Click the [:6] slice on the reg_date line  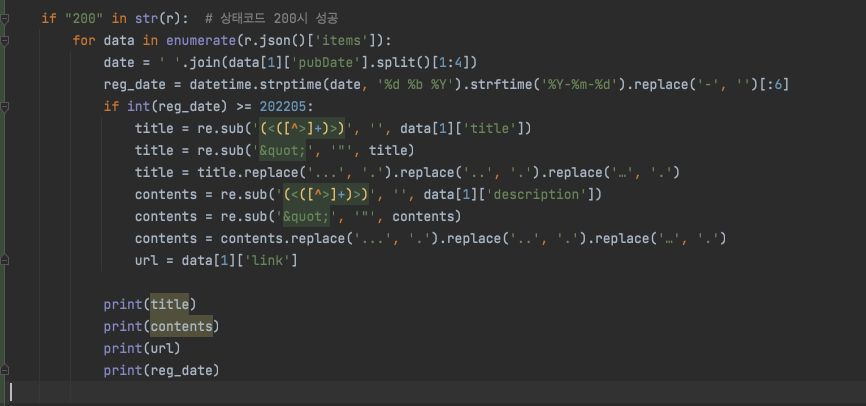pyautogui.click(x=773, y=85)
